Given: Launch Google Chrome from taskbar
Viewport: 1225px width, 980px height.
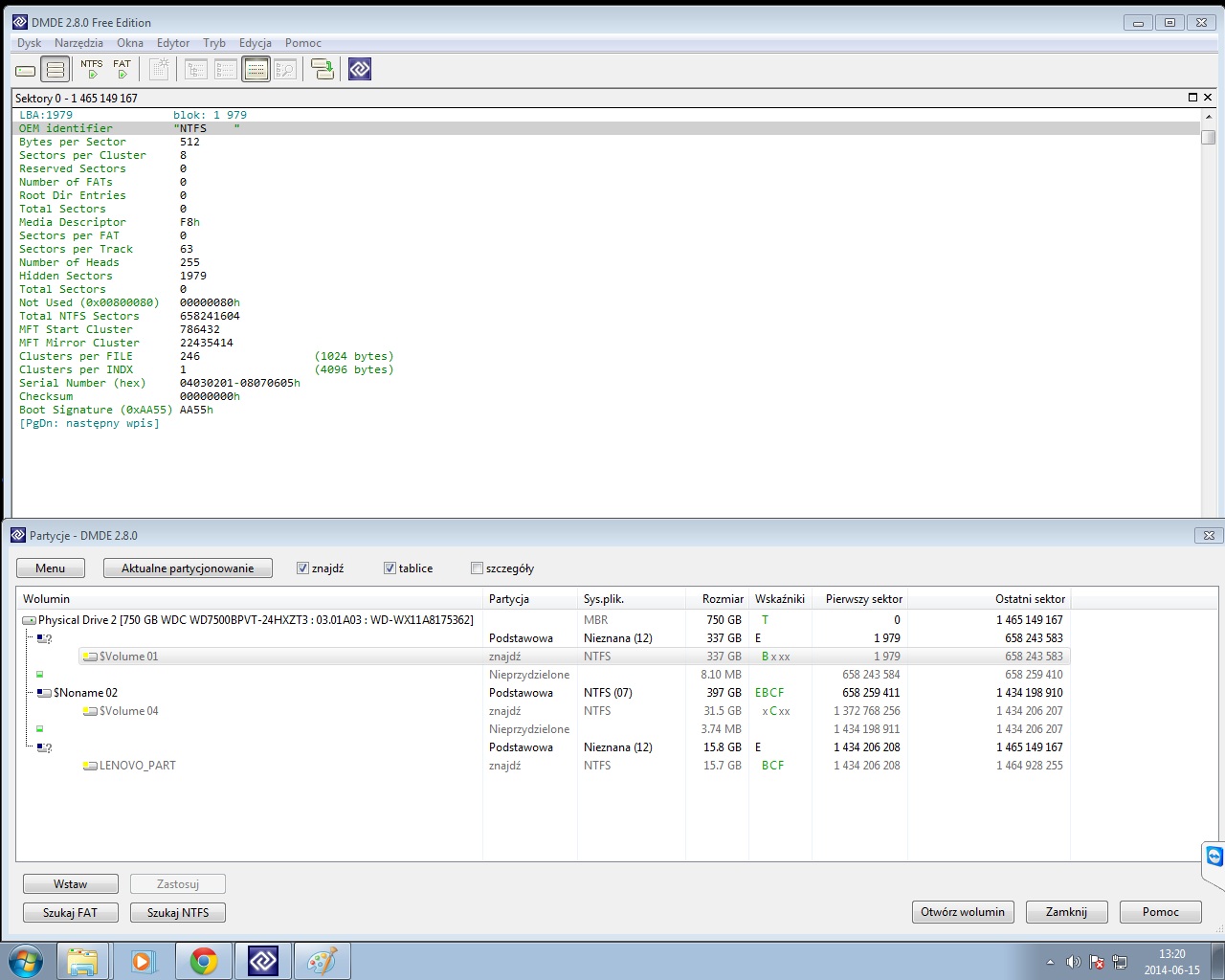Looking at the screenshot, I should pyautogui.click(x=203, y=961).
